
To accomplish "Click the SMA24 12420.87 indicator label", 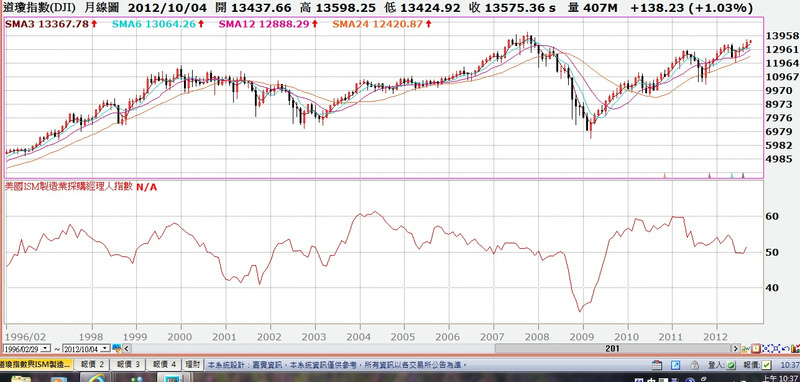I will pos(383,24).
